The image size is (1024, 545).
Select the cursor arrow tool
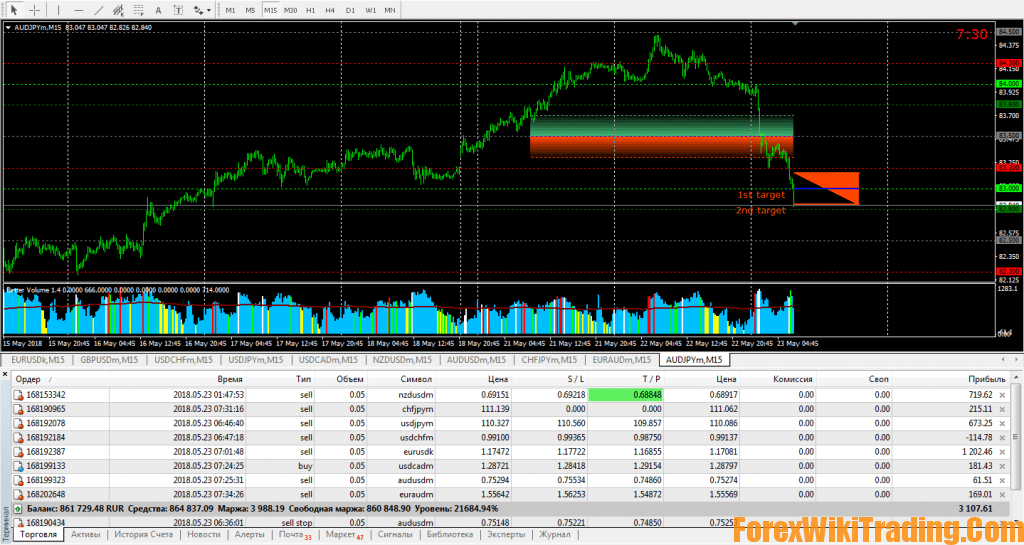[14, 10]
